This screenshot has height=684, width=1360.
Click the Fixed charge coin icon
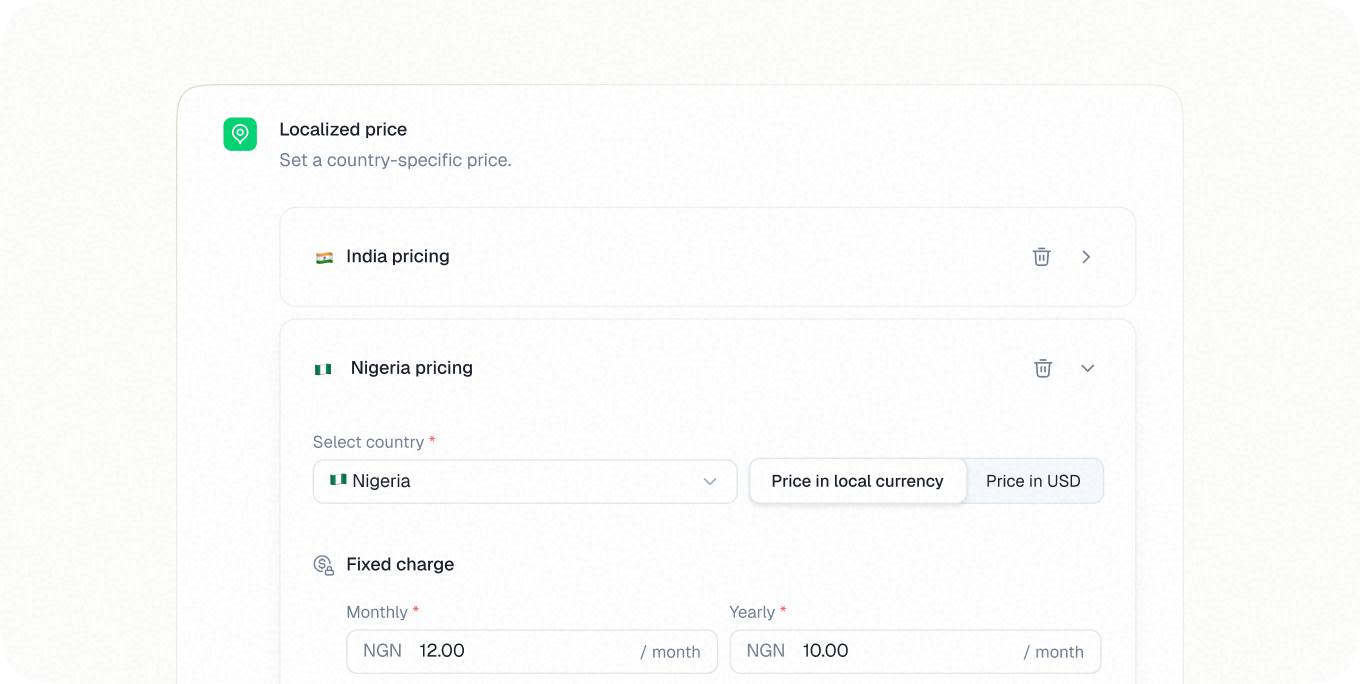pyautogui.click(x=322, y=564)
